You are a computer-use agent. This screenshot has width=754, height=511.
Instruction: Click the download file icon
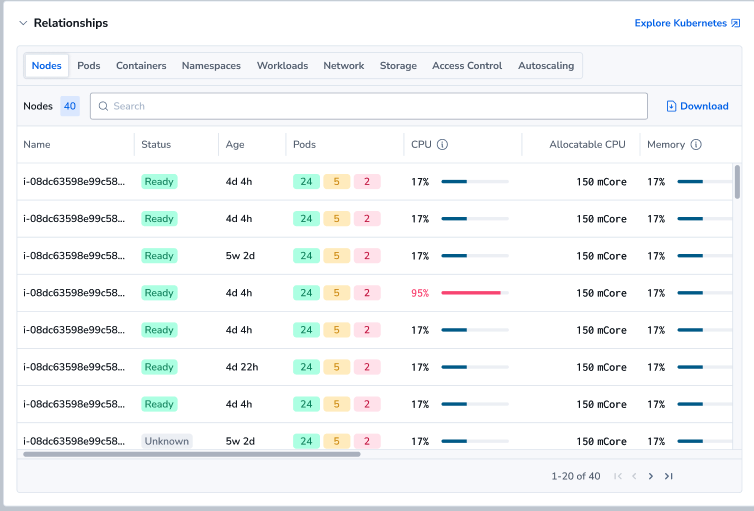(x=671, y=106)
